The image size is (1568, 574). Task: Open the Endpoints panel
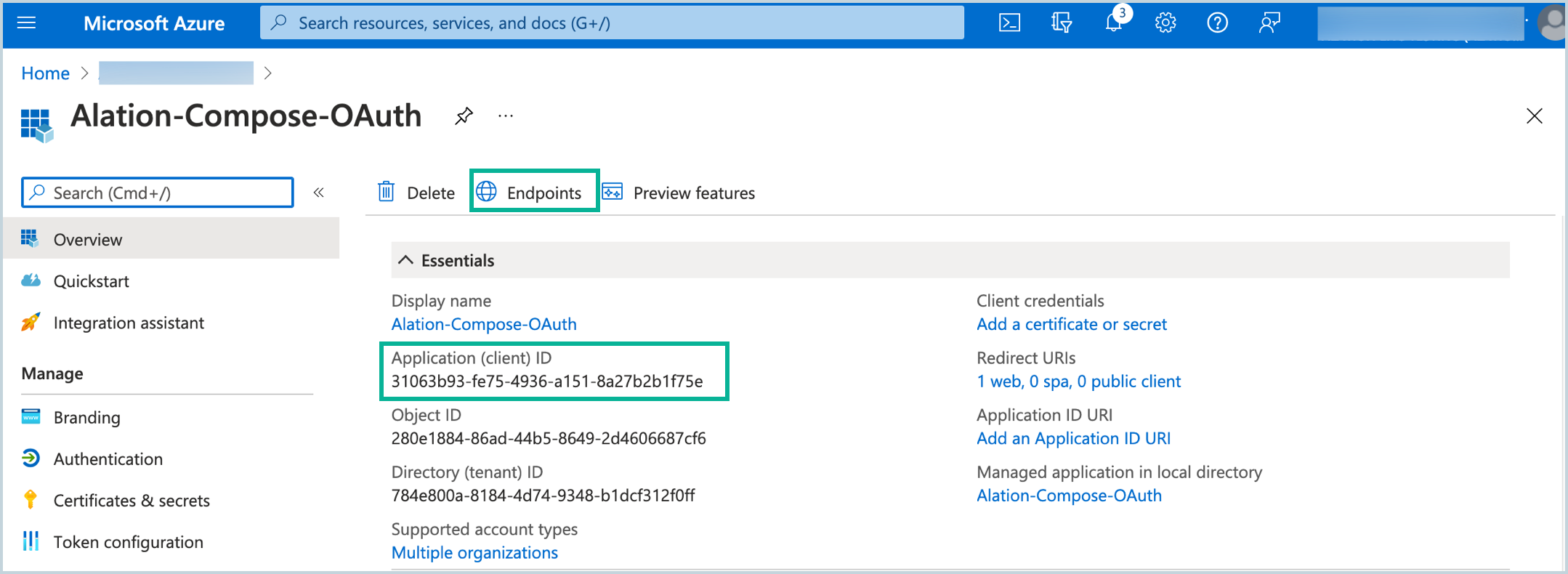tap(529, 193)
